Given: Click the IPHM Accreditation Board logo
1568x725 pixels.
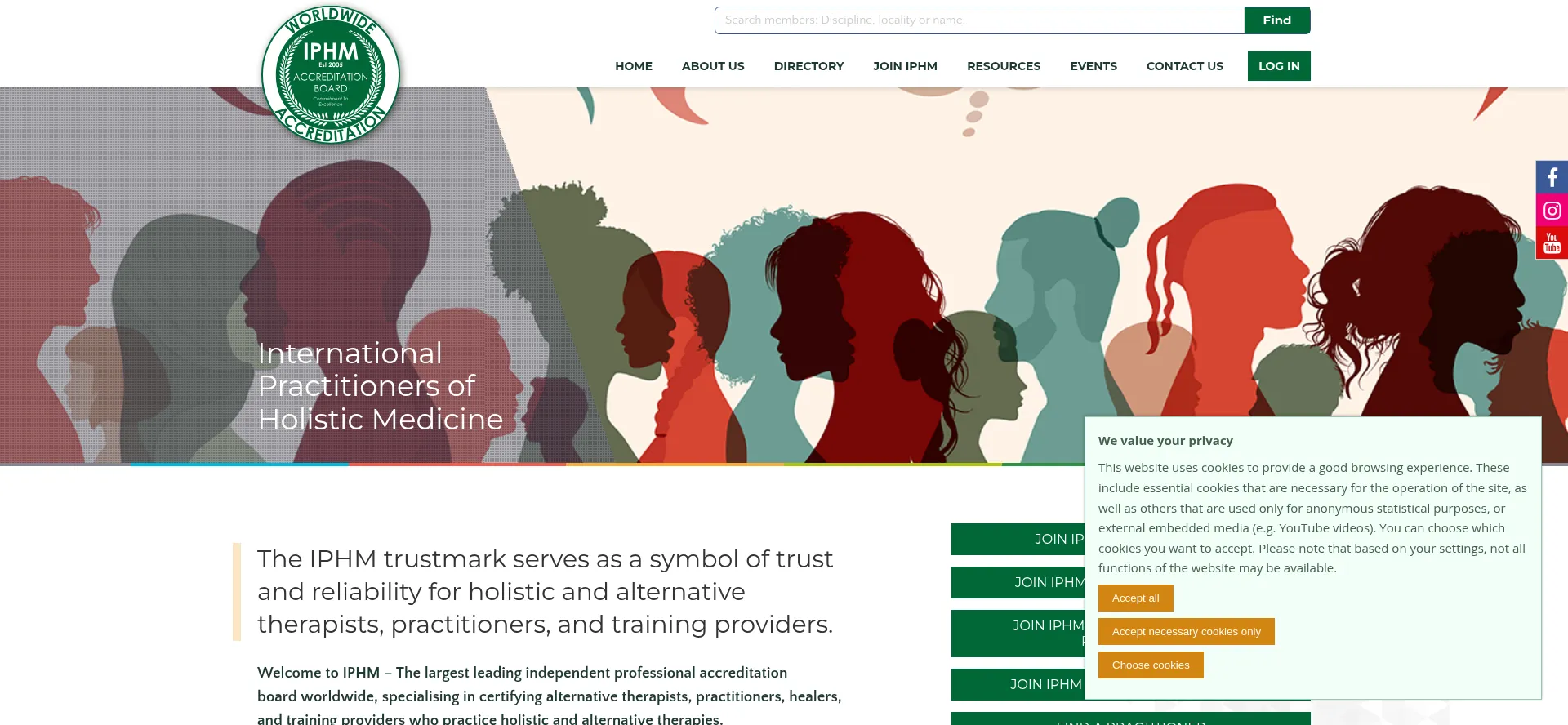Looking at the screenshot, I should [331, 74].
